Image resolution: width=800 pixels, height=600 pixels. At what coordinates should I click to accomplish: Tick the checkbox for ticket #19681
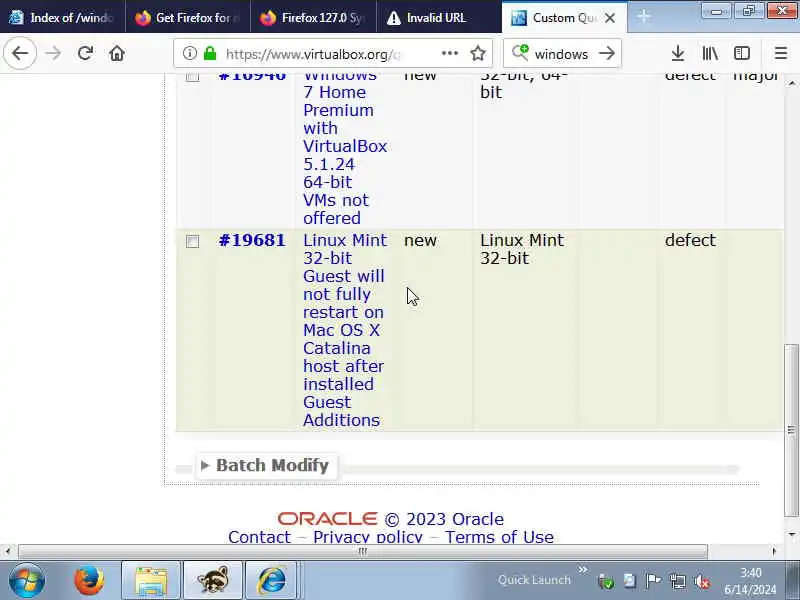click(x=192, y=241)
